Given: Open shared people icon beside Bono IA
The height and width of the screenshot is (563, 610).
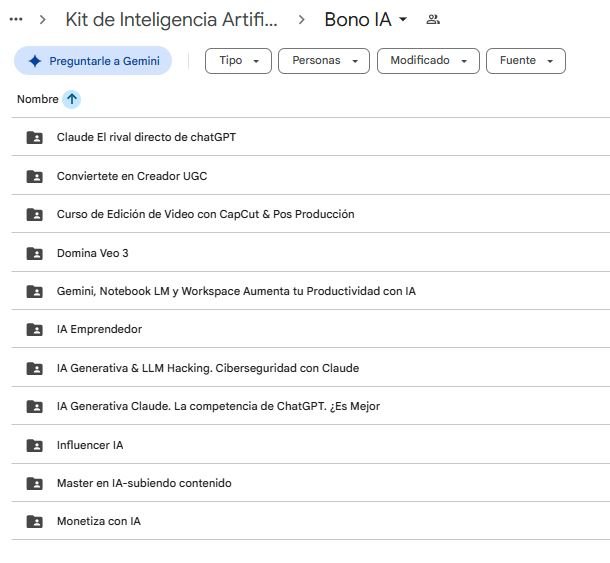Looking at the screenshot, I should point(433,19).
